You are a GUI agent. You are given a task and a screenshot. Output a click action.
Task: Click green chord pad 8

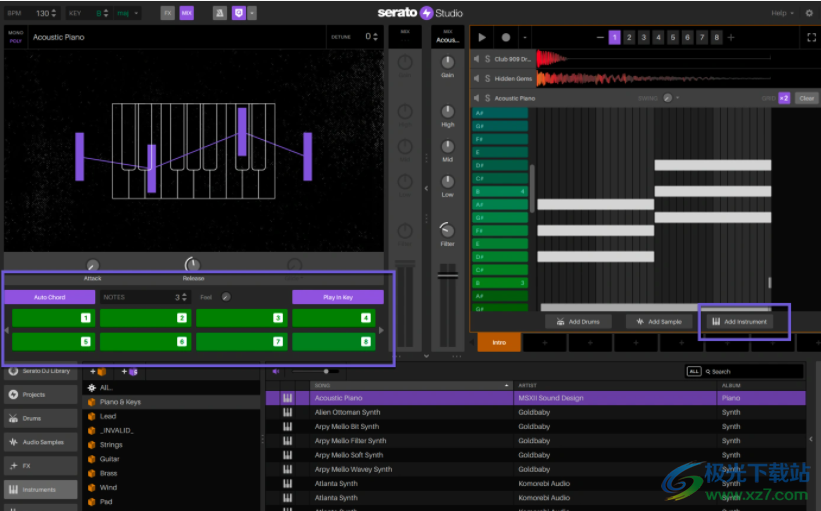(x=334, y=342)
